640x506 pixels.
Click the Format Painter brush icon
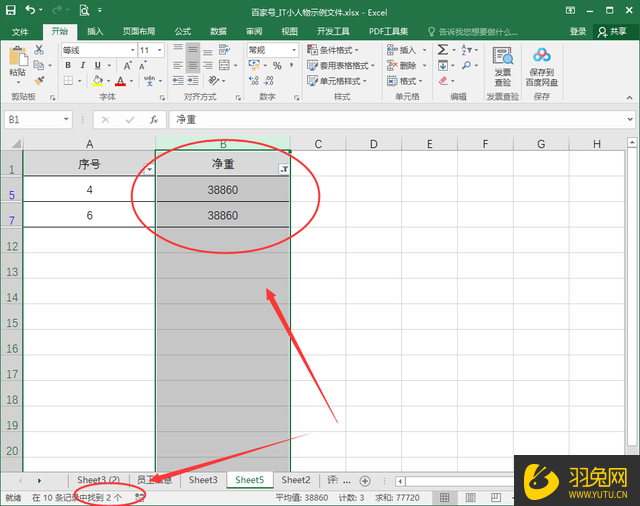(39, 80)
